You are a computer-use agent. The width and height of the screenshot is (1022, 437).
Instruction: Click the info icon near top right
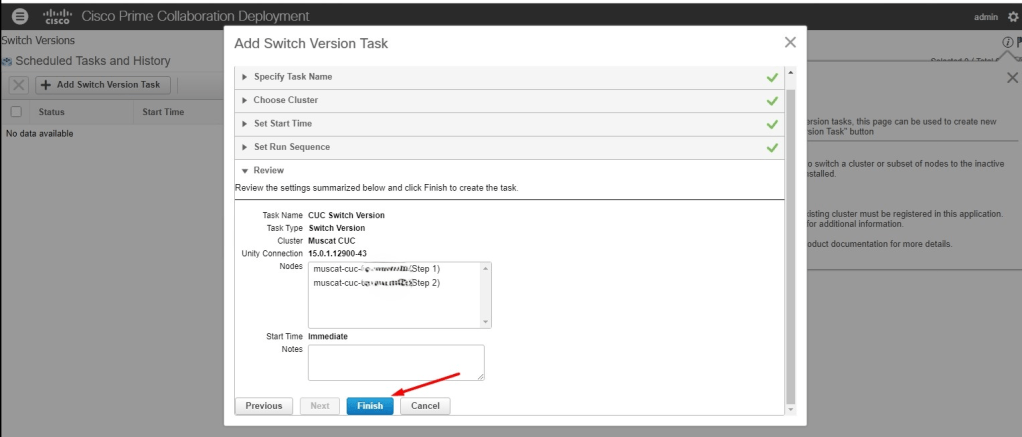coord(1007,42)
